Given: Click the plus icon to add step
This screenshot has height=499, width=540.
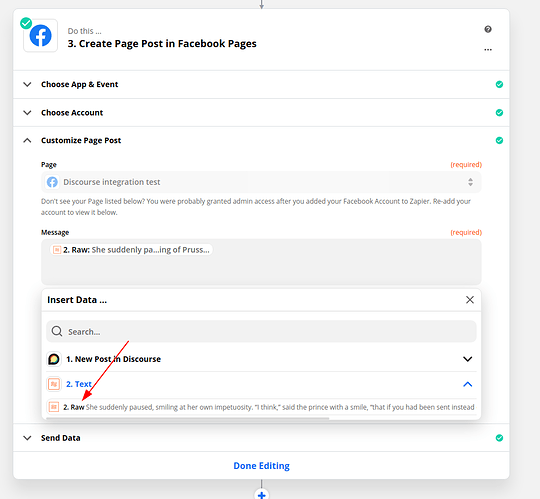Looking at the screenshot, I should tap(261, 495).
